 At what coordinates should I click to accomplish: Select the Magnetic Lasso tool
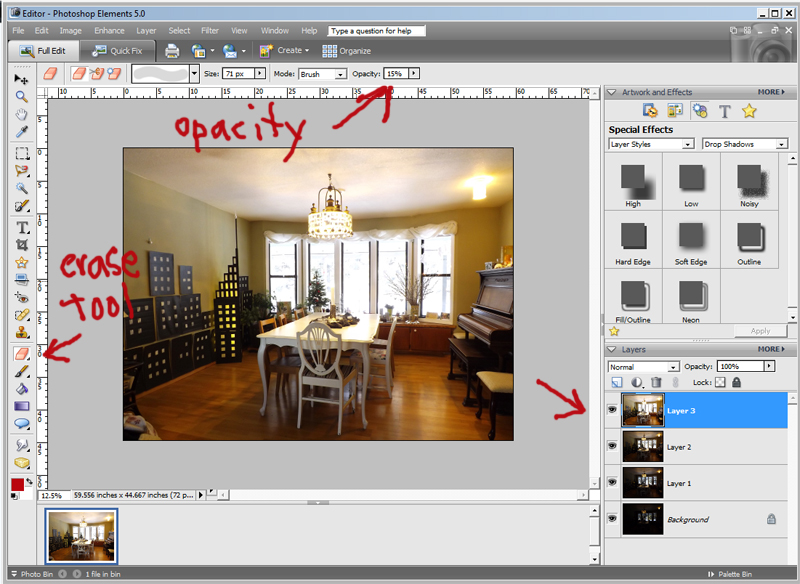point(21,170)
